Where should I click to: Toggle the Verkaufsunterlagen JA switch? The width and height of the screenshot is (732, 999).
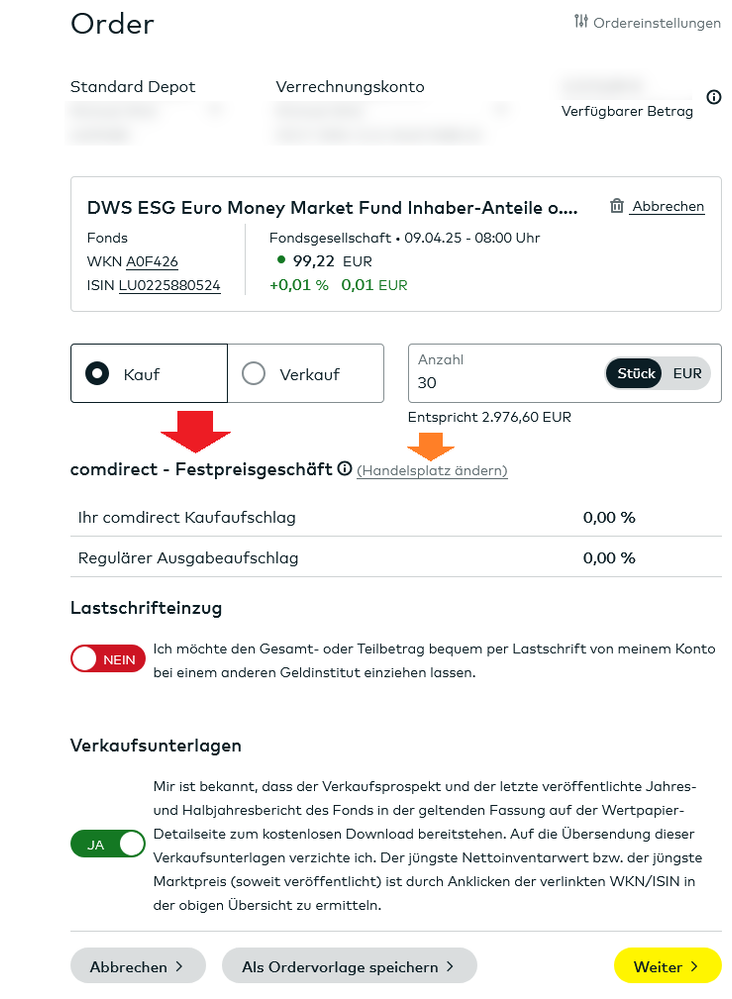click(107, 844)
